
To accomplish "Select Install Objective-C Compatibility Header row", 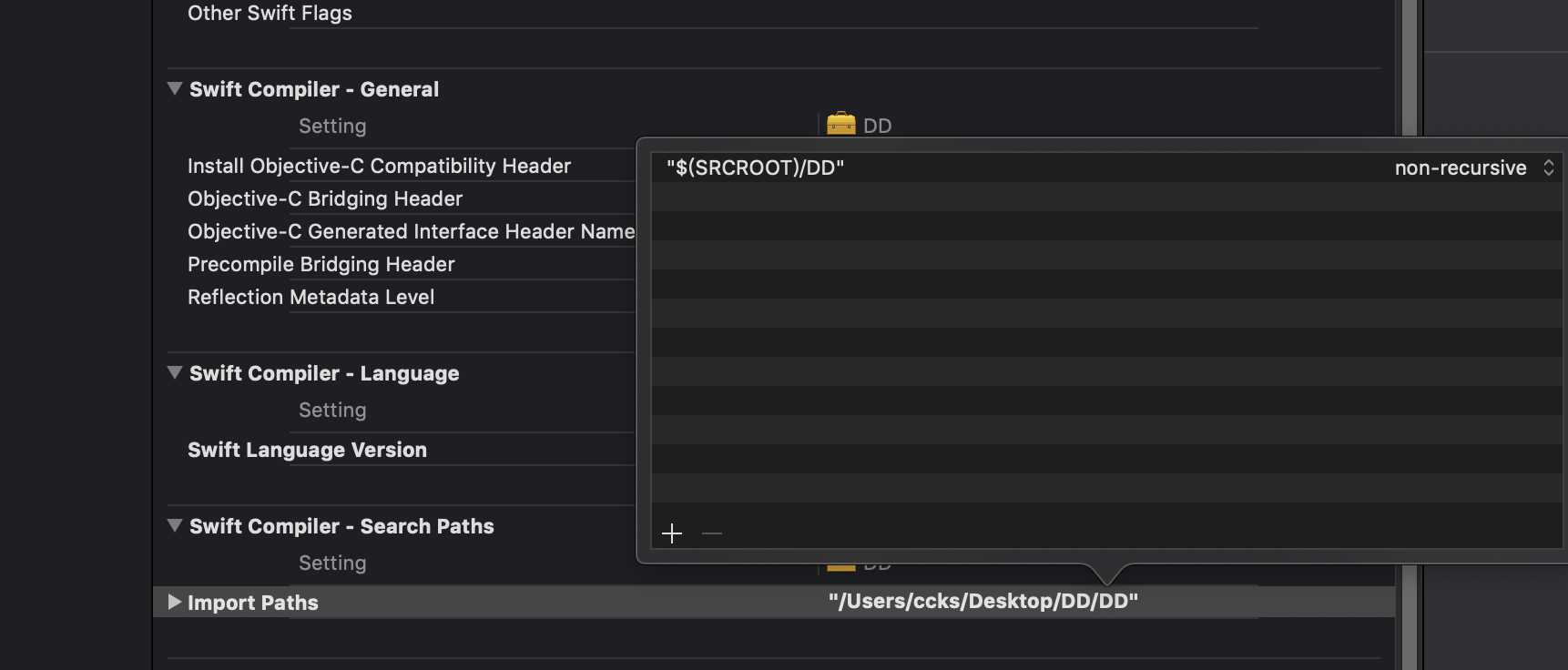I will (x=379, y=166).
